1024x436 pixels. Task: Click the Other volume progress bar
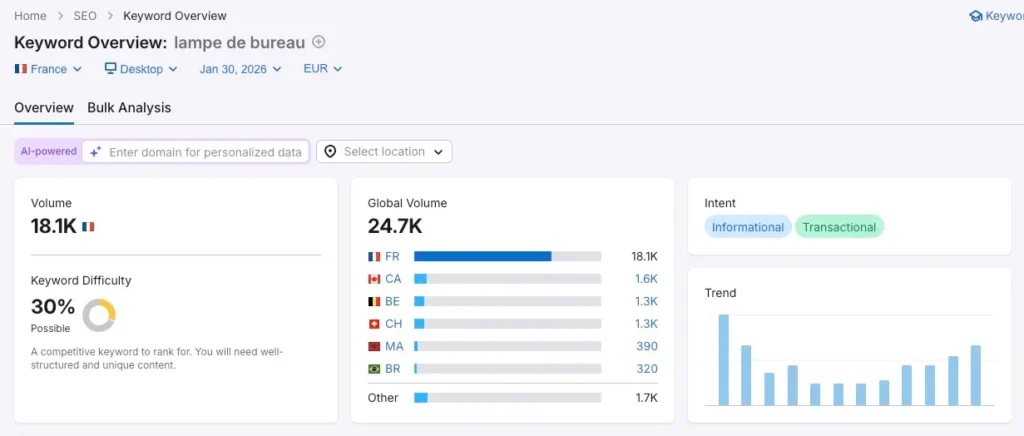(507, 397)
